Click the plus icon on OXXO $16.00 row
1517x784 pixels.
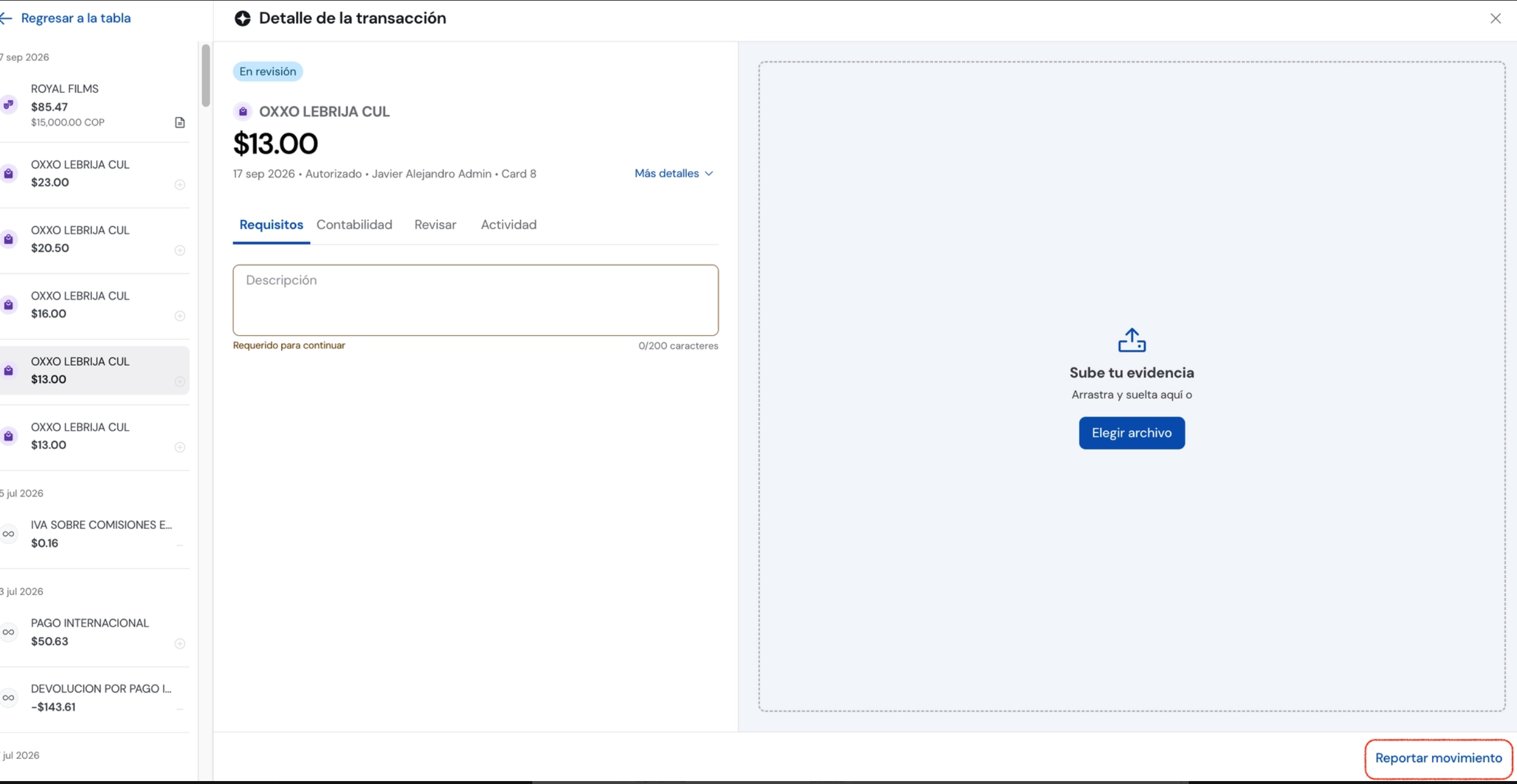click(180, 316)
